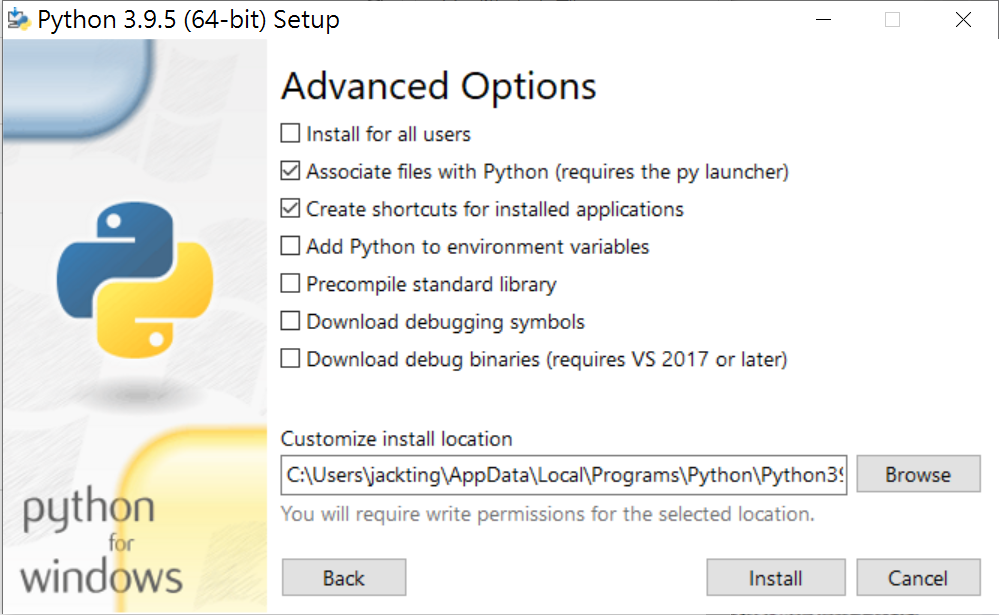Click the Customize install location label
The height and width of the screenshot is (615, 999).
(x=396, y=438)
